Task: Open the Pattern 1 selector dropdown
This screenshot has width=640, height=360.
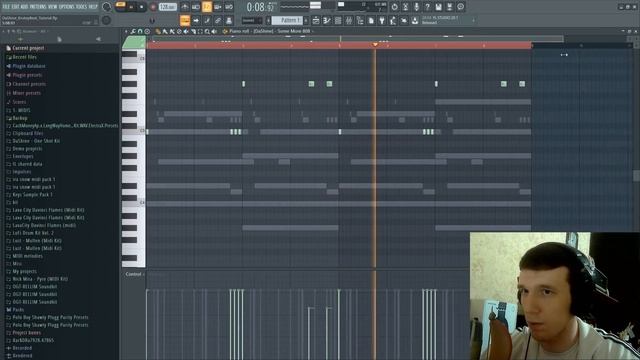Action: [288, 20]
